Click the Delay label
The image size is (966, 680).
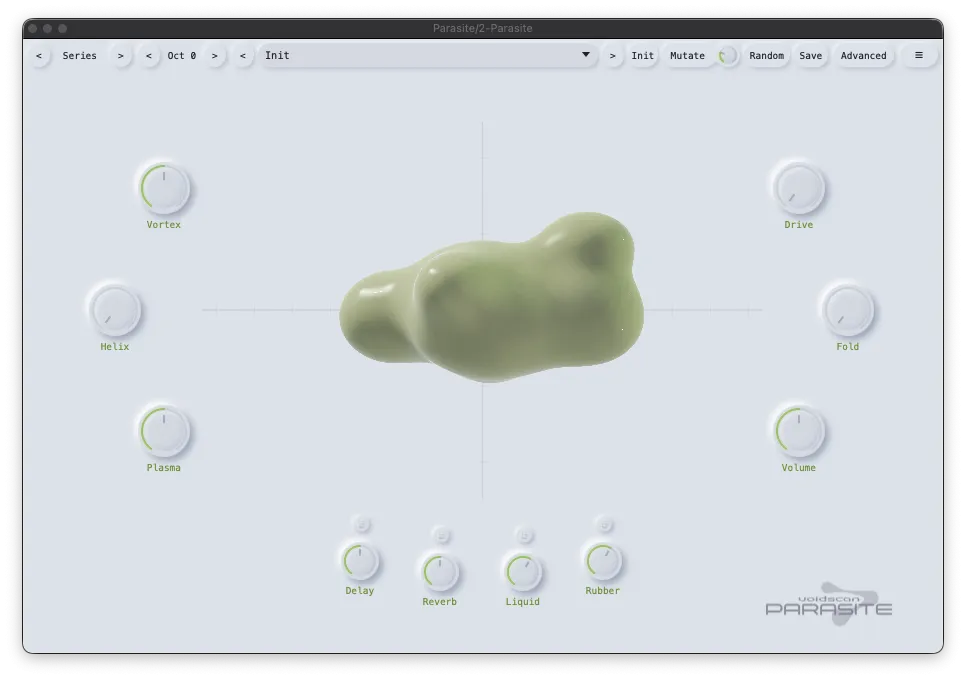tap(360, 591)
